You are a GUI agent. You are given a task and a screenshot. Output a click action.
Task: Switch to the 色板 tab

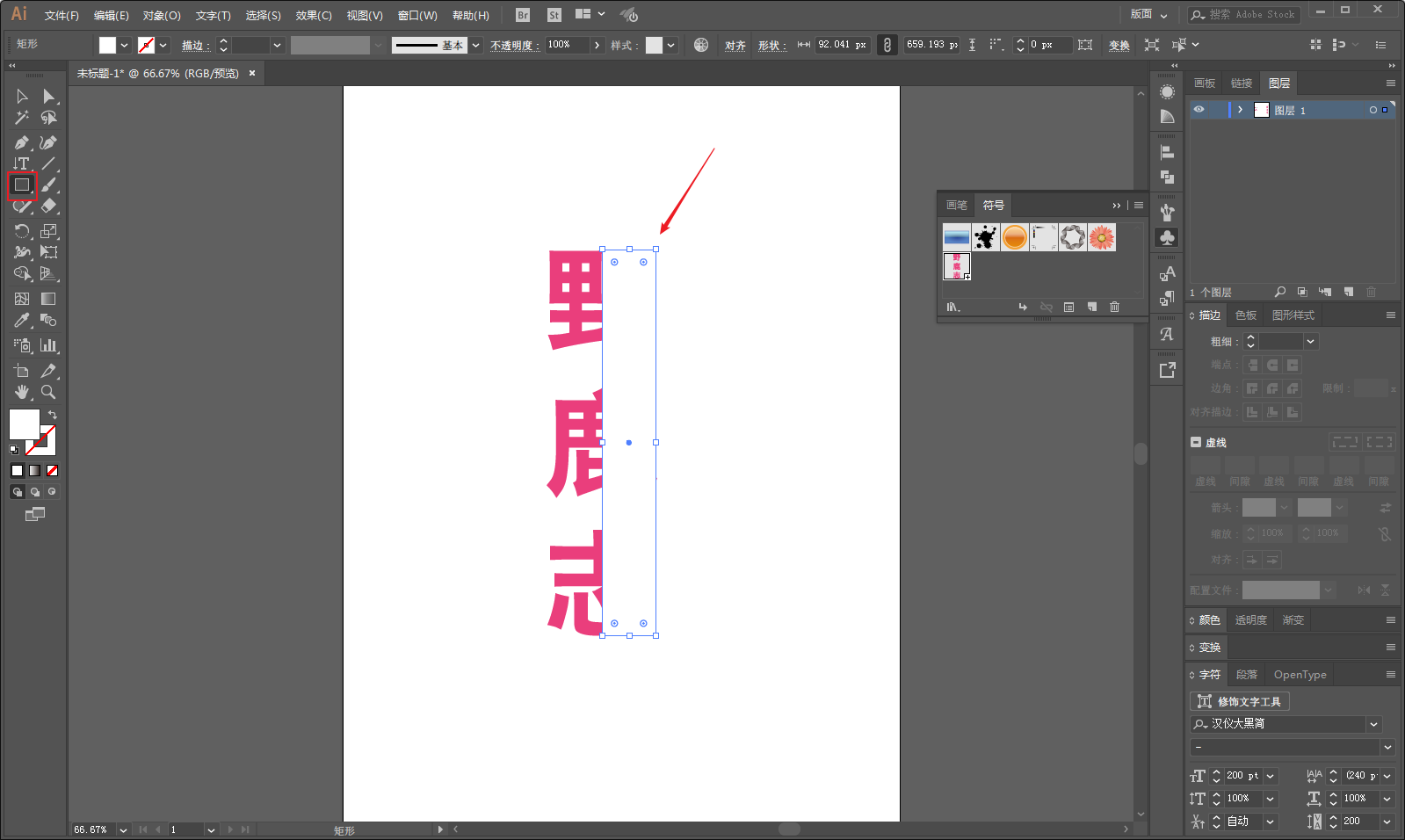(x=1246, y=315)
